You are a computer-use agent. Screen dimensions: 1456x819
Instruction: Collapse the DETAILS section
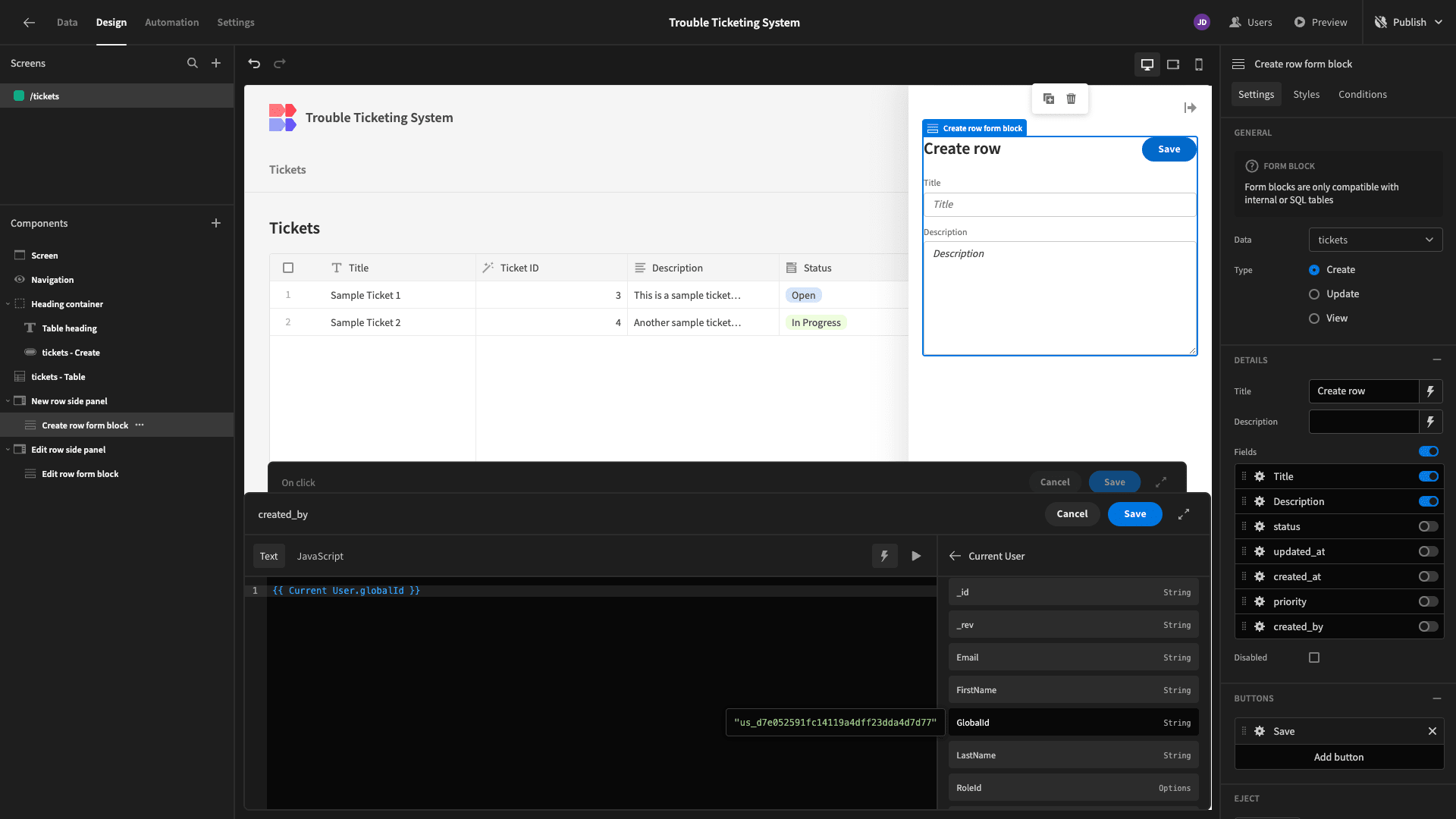click(1437, 360)
